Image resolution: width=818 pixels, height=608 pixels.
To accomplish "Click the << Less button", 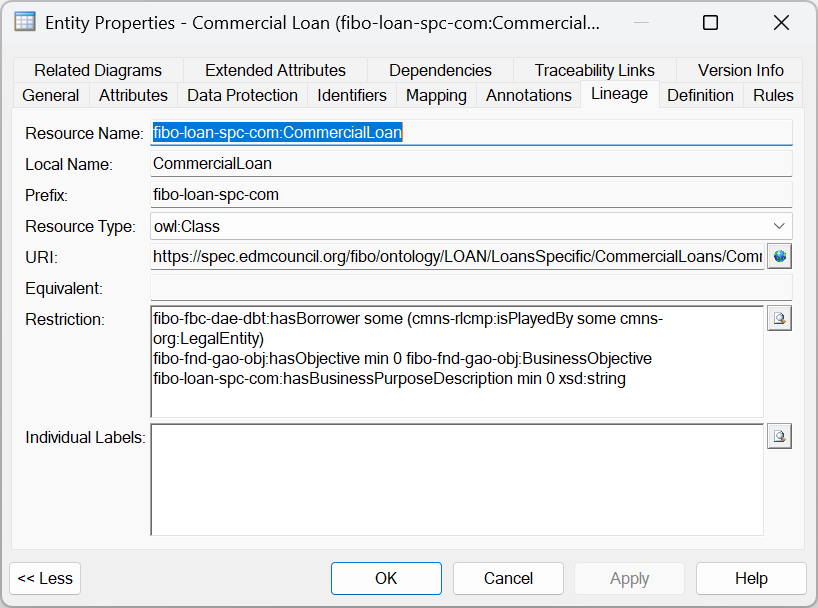I will (x=45, y=578).
